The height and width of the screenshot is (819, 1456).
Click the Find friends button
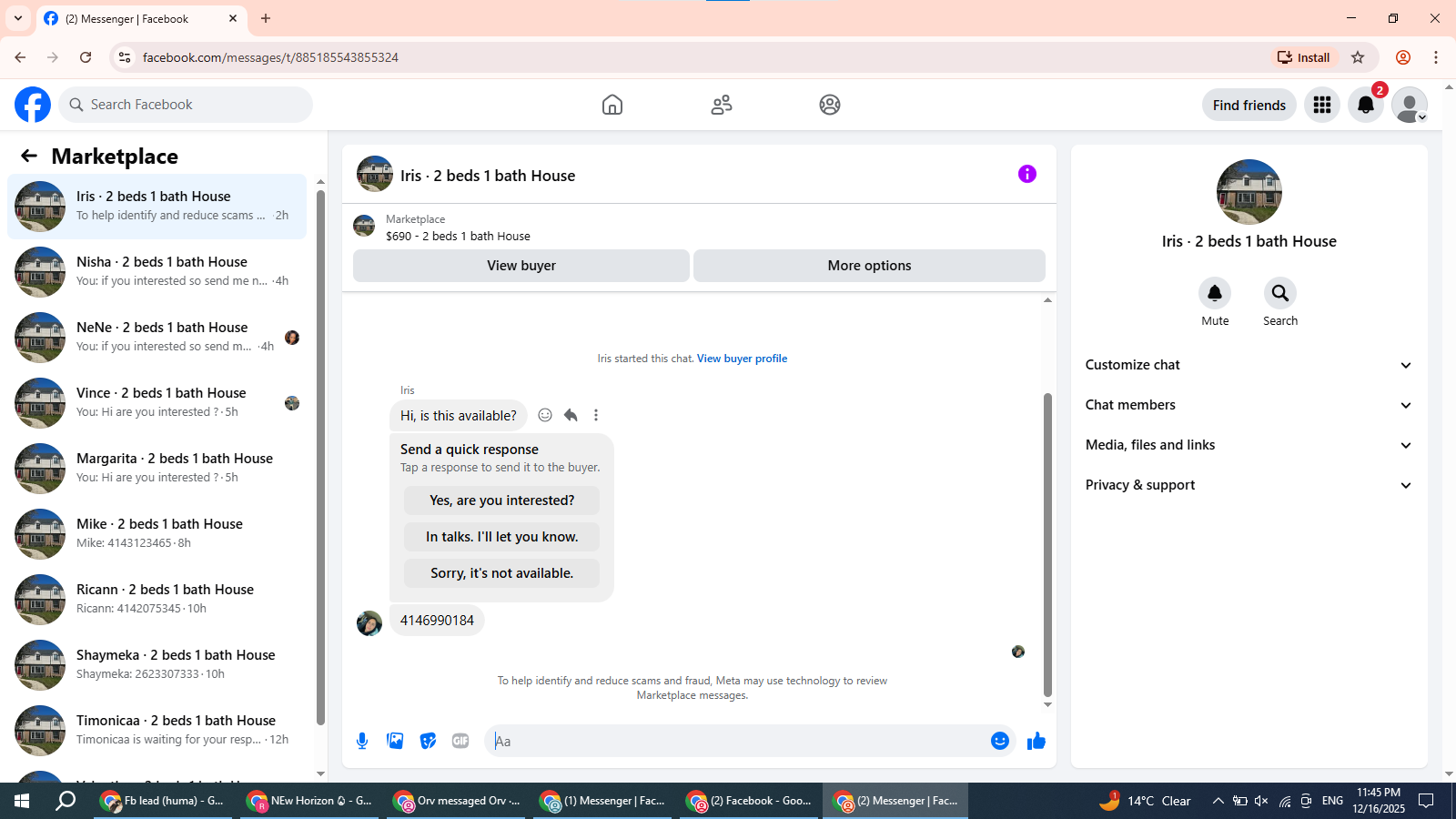1249,105
